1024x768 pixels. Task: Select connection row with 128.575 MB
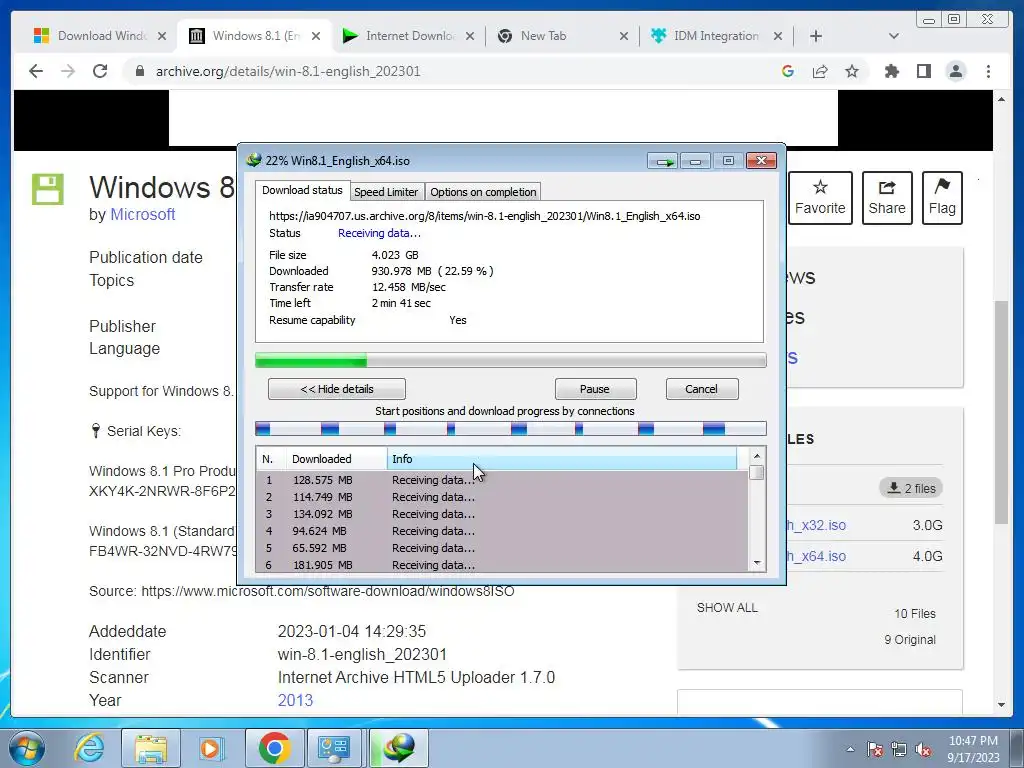point(502,480)
